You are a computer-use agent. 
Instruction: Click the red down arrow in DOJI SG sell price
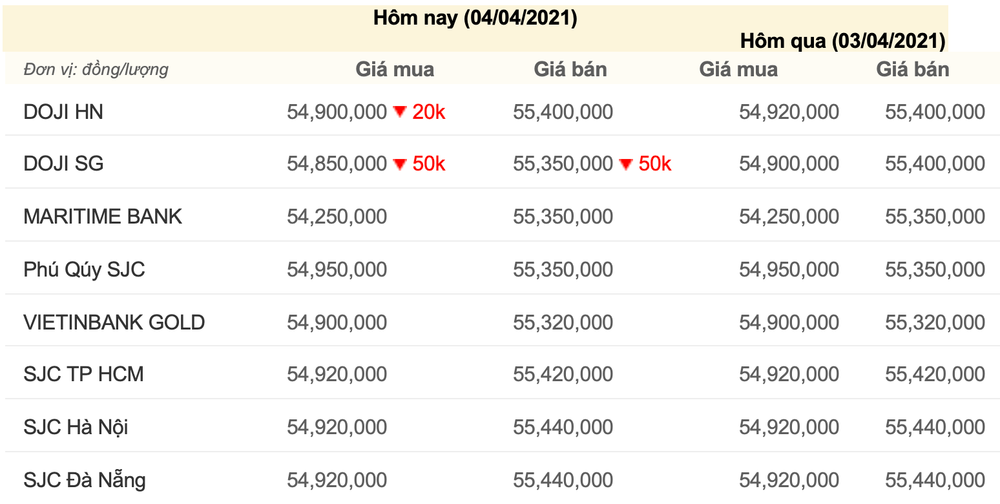coord(626,165)
